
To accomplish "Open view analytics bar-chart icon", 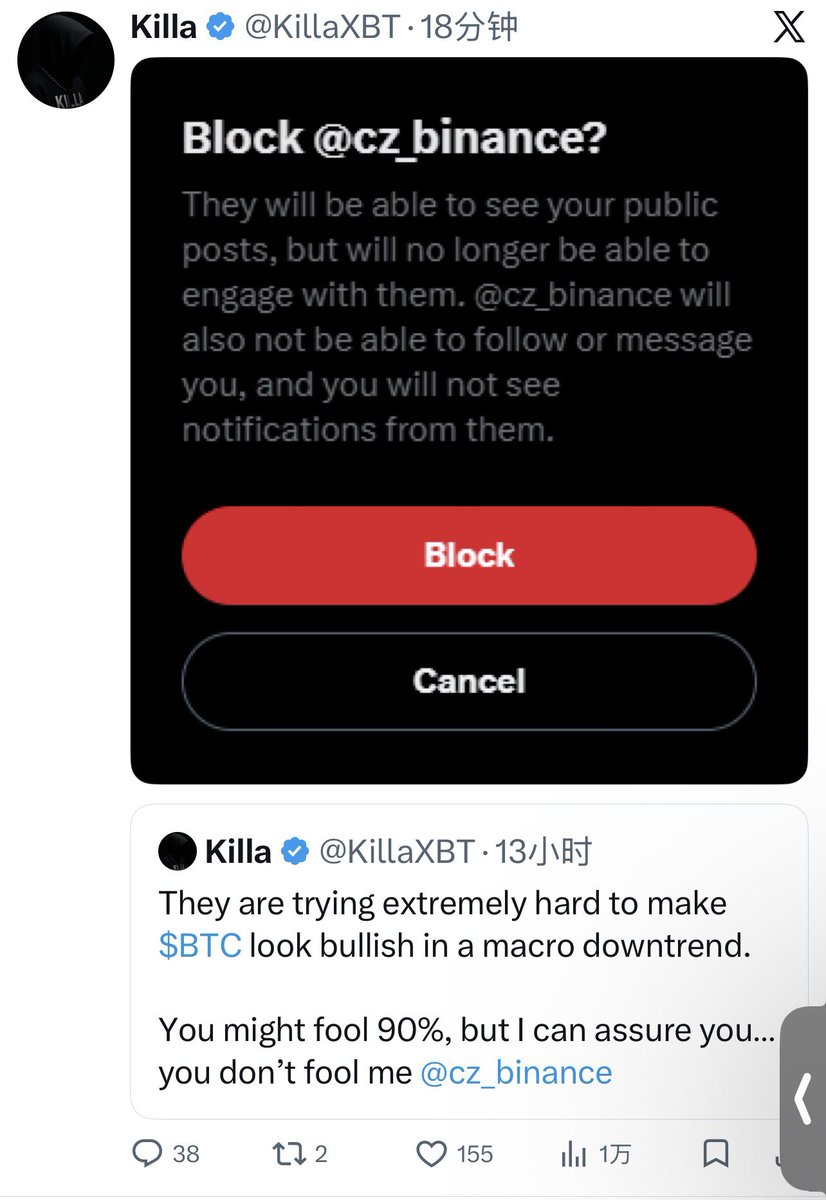I will 574,1155.
